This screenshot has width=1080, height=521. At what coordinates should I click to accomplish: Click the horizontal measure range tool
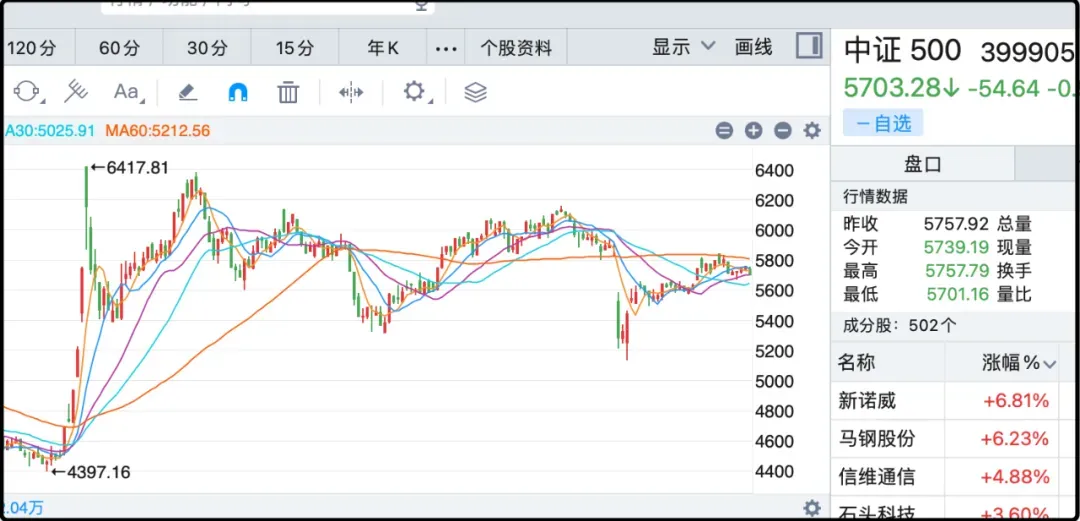point(350,93)
